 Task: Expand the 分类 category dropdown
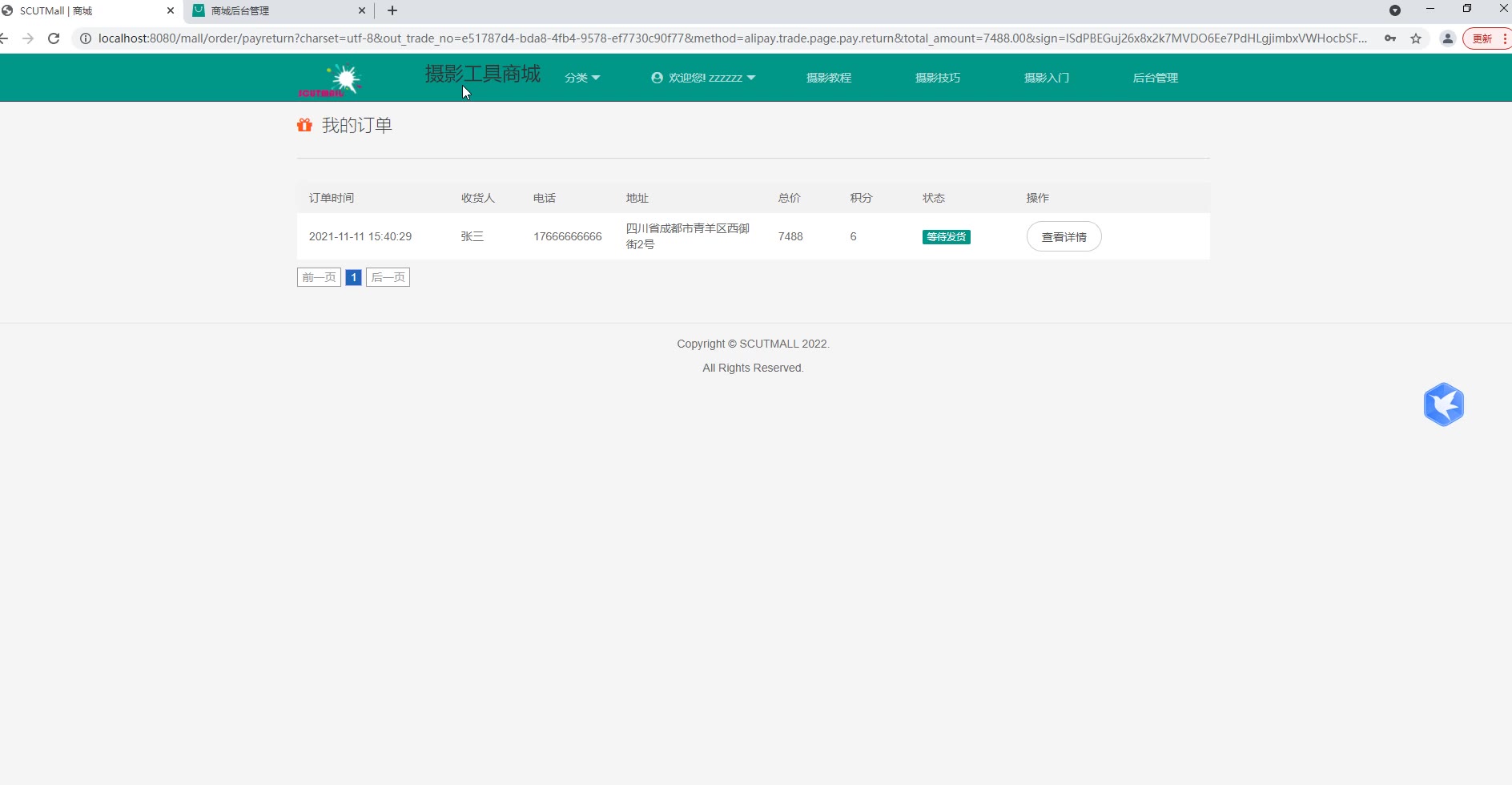pyautogui.click(x=582, y=78)
